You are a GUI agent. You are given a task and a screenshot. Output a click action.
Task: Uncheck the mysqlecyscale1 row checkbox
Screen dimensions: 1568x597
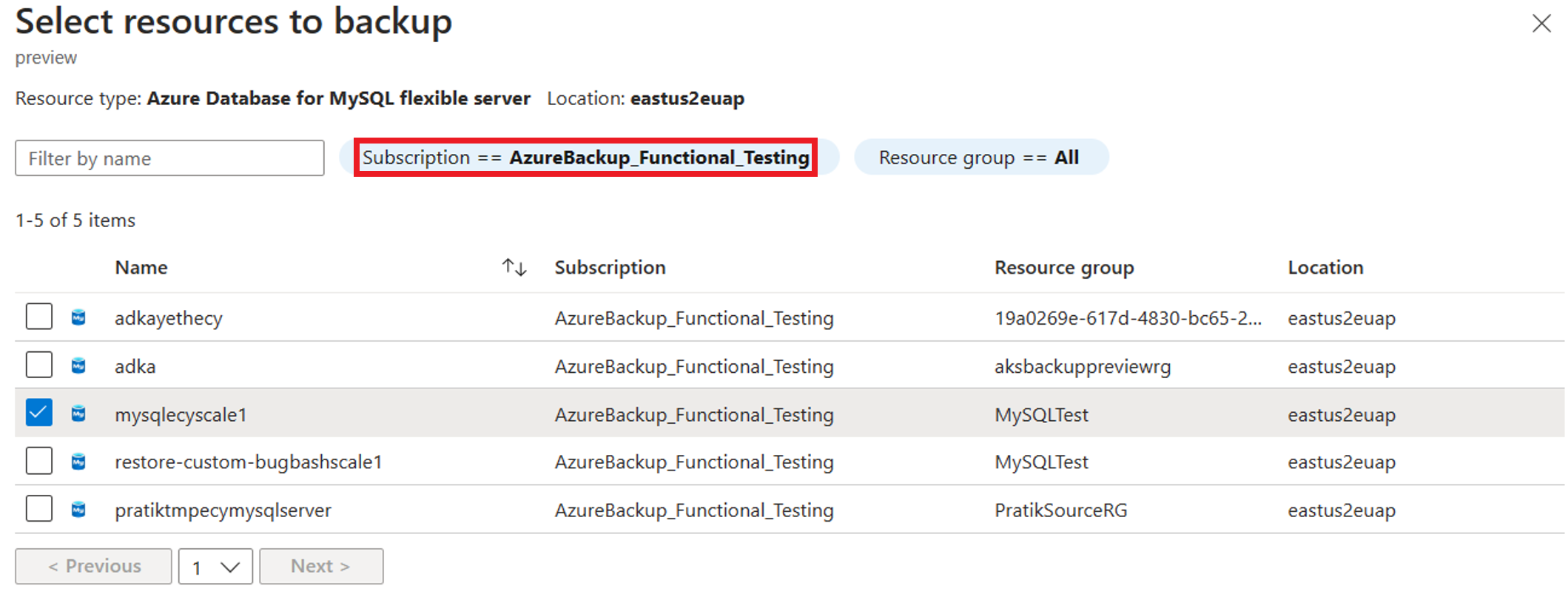(39, 413)
